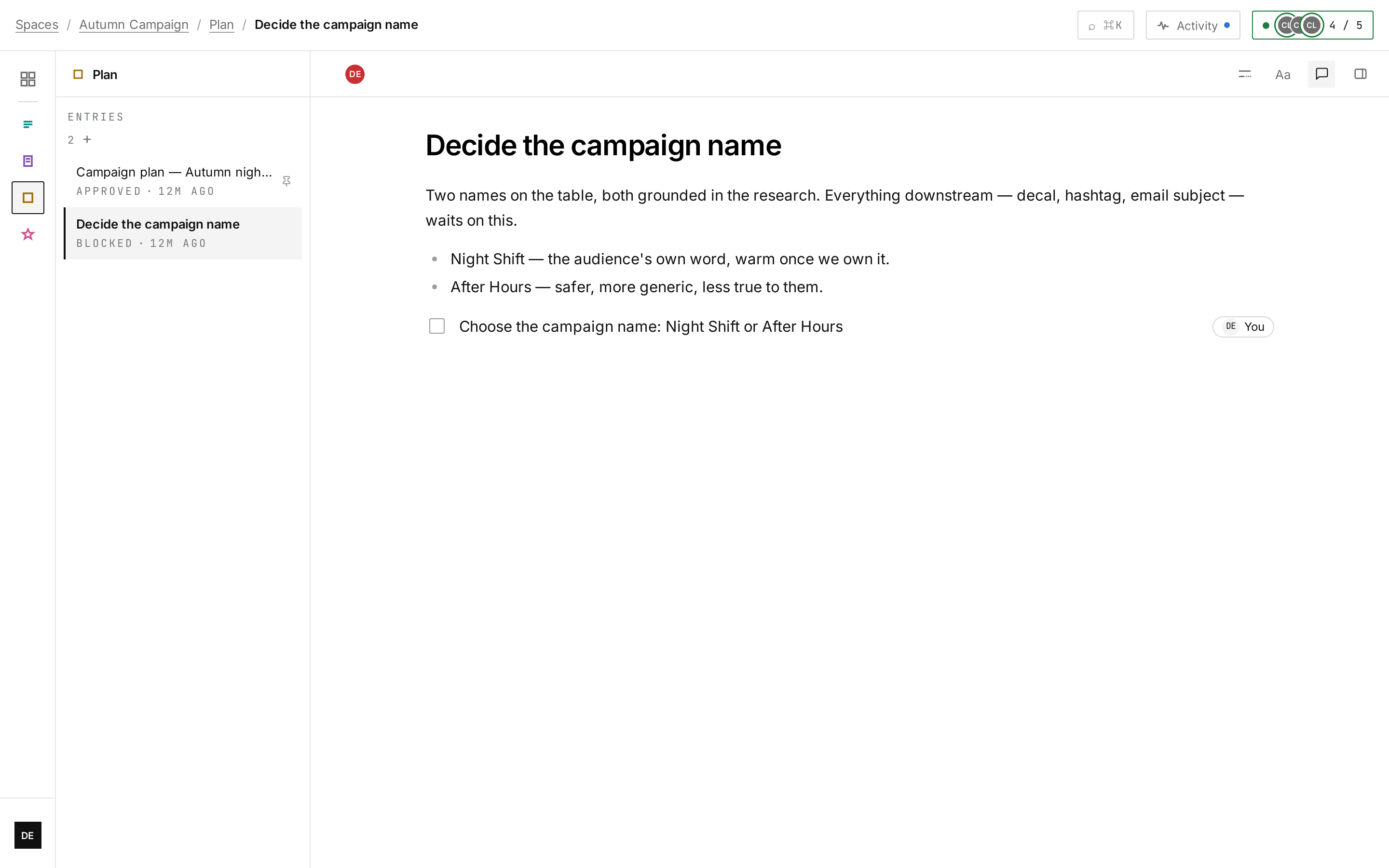Open the outline lines icon in toolbar
This screenshot has width=1389, height=868.
(1244, 74)
